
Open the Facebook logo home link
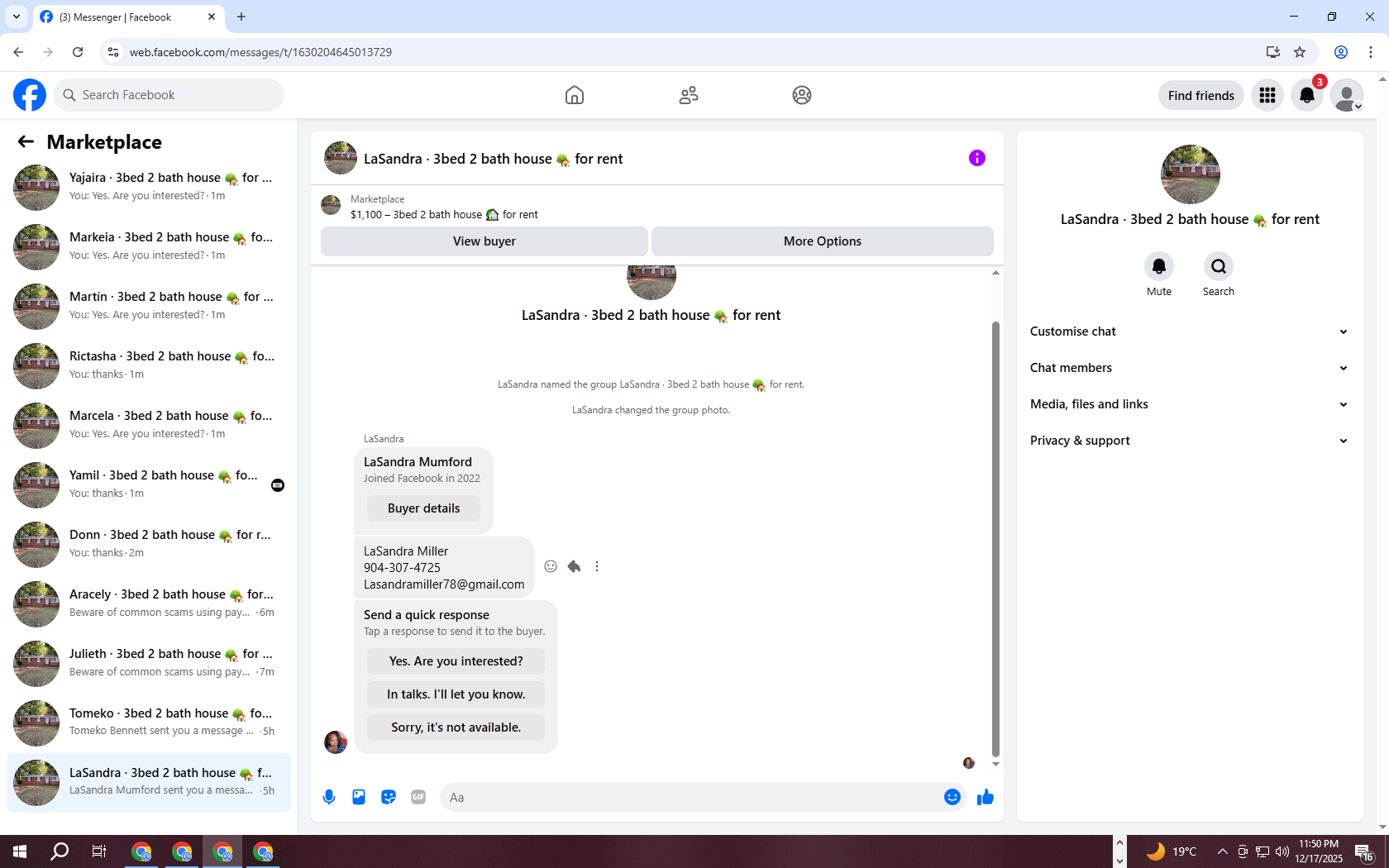click(30, 95)
